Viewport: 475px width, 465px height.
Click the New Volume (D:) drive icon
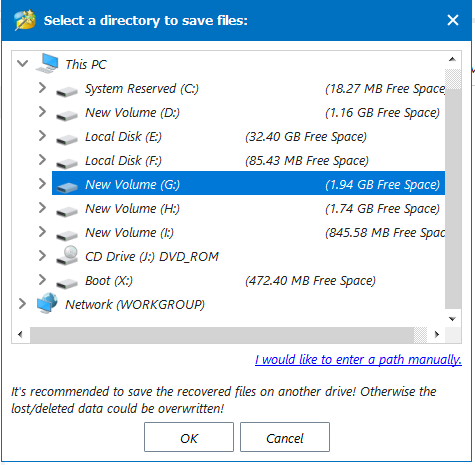[x=67, y=115]
